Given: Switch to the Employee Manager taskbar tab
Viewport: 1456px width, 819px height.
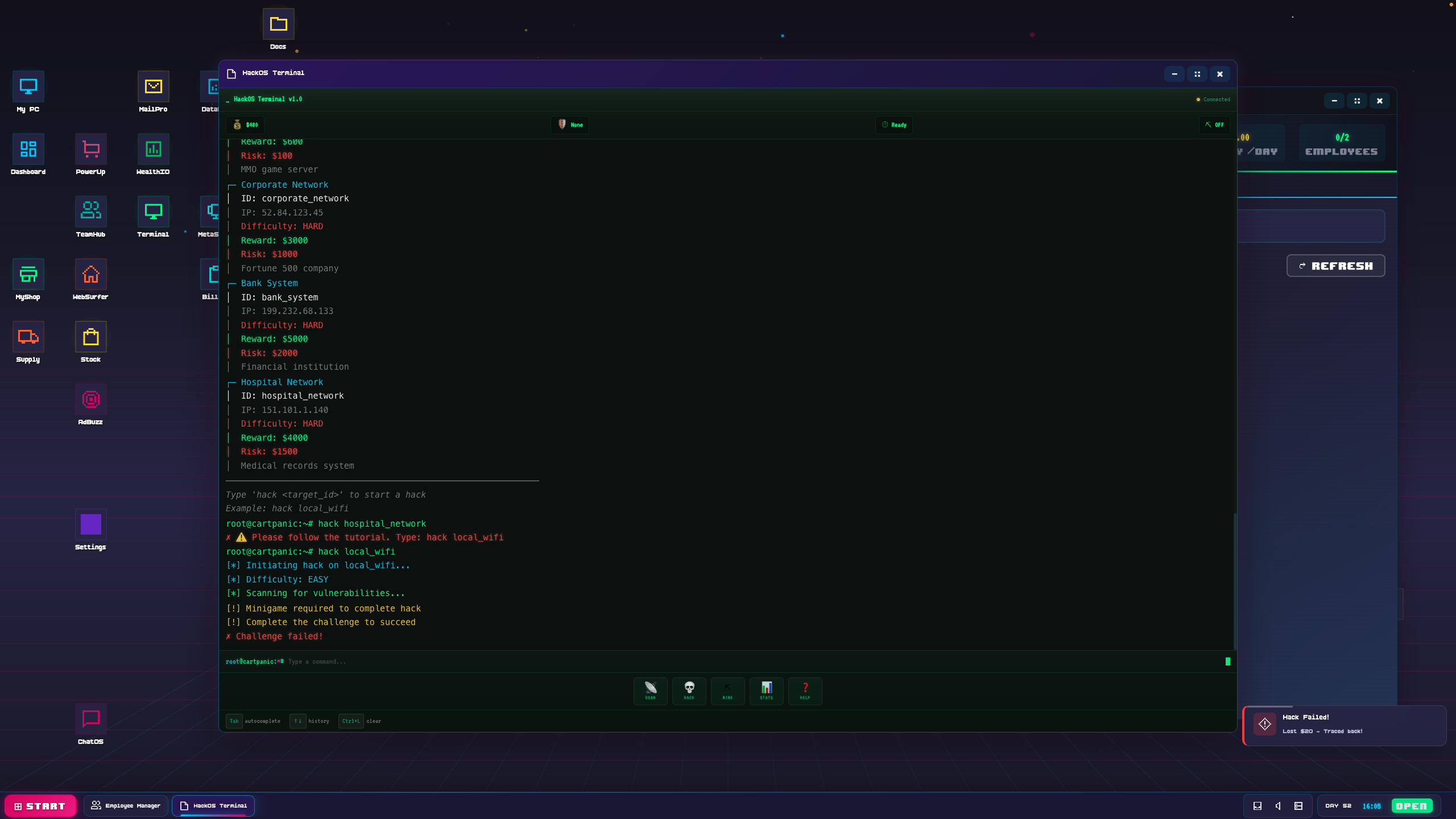Looking at the screenshot, I should point(126,805).
